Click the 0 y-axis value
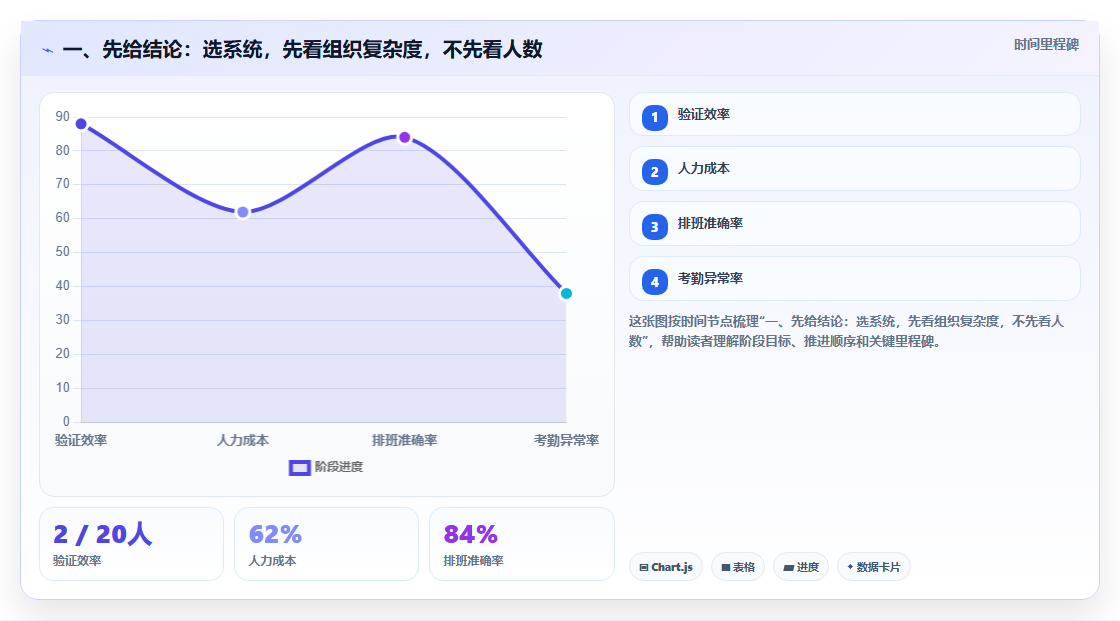The height and width of the screenshot is (621, 1120). click(66, 422)
